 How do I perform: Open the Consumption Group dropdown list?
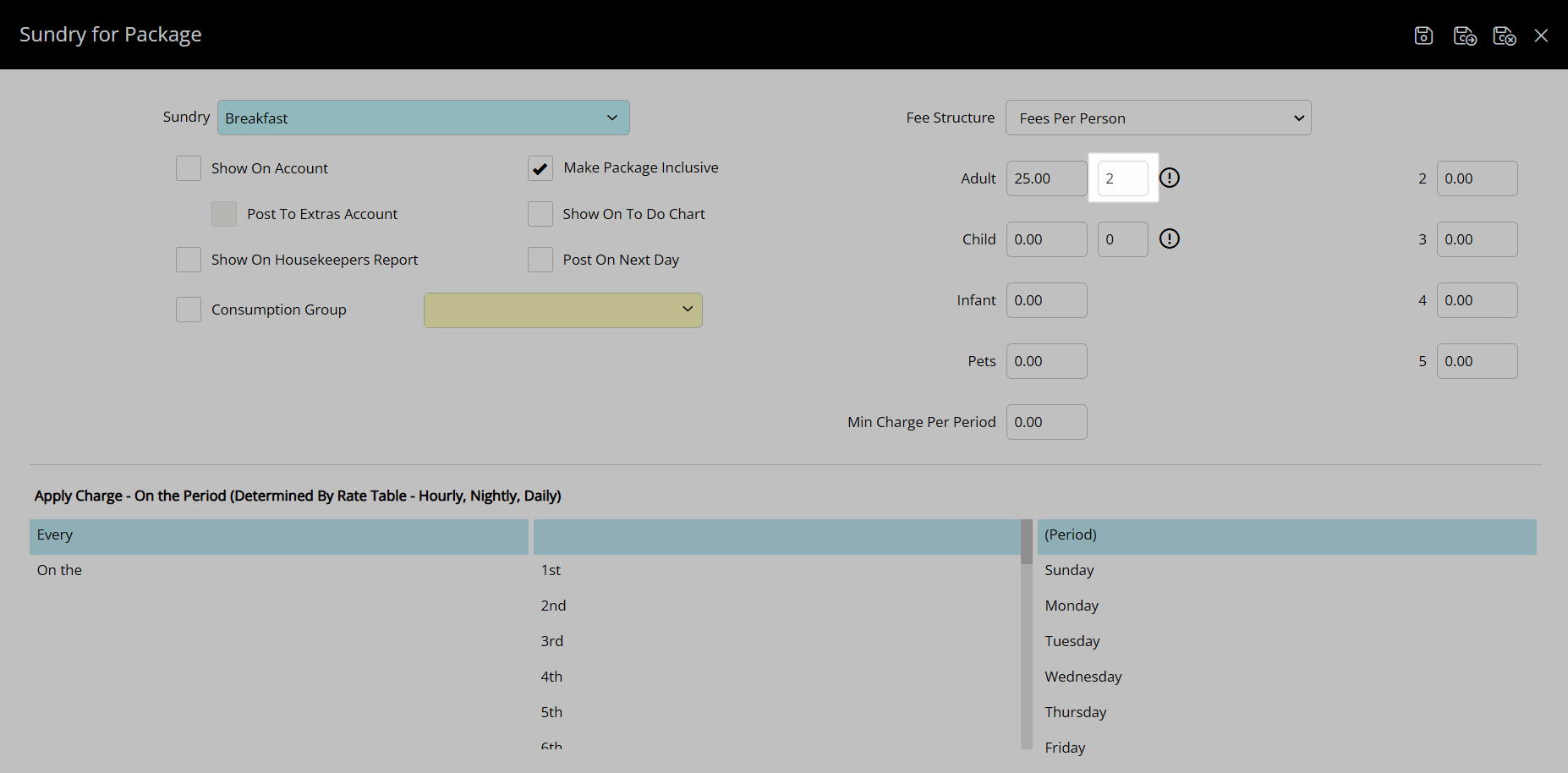[x=562, y=310]
